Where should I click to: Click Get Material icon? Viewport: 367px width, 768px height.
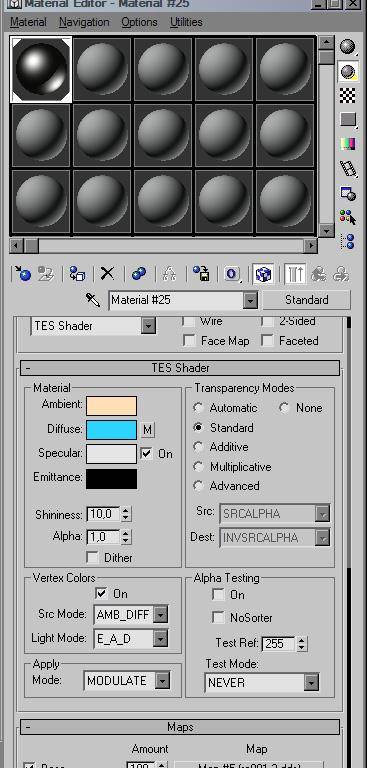(23, 274)
